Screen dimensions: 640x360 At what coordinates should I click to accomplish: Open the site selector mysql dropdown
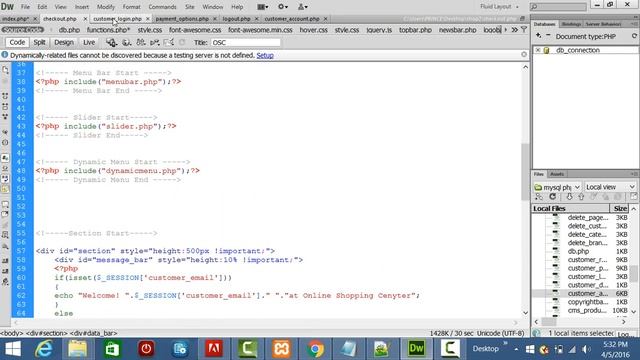[557, 187]
